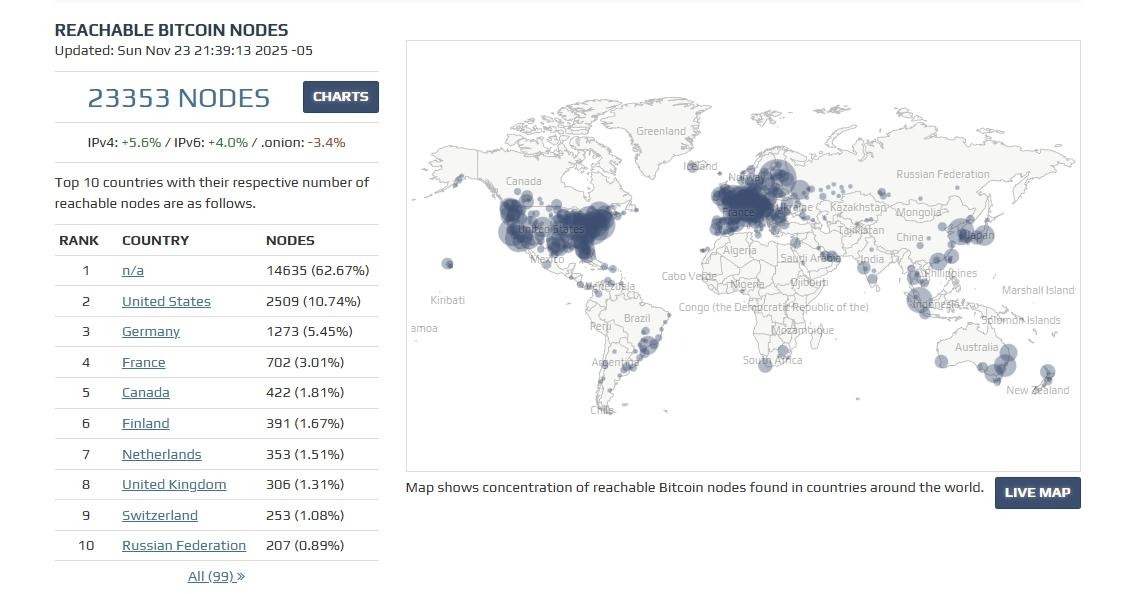The width and height of the screenshot is (1143, 594).
Task: Open the United States country link
Action: tap(166, 301)
